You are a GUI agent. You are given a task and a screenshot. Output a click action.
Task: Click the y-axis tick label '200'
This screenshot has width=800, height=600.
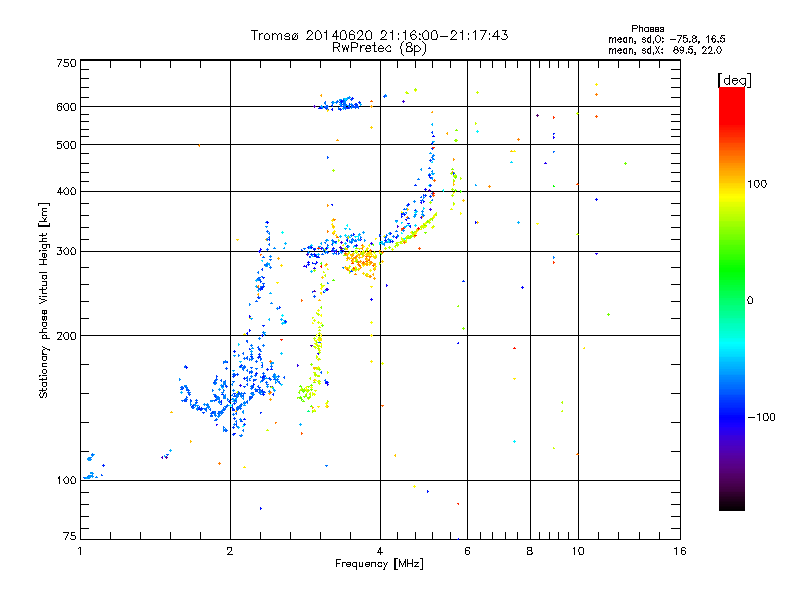[x=66, y=336]
